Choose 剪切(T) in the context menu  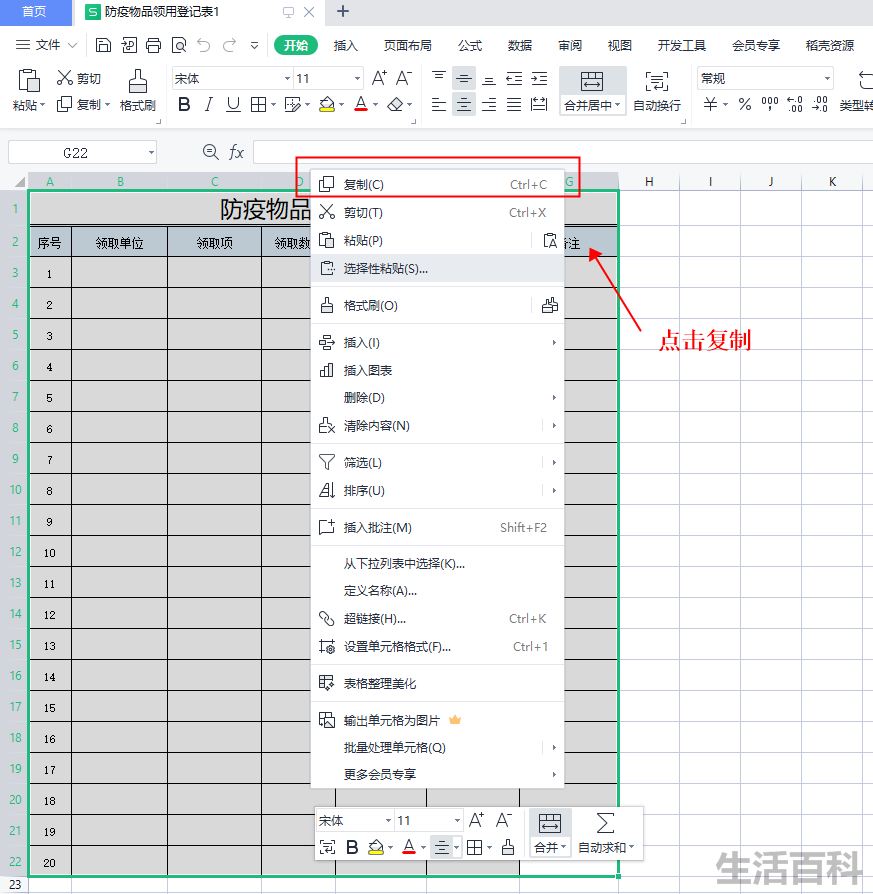tap(437, 213)
